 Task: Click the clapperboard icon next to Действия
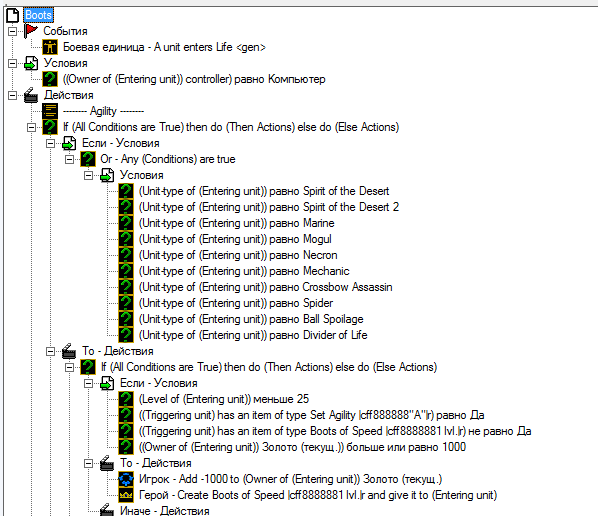[31, 95]
